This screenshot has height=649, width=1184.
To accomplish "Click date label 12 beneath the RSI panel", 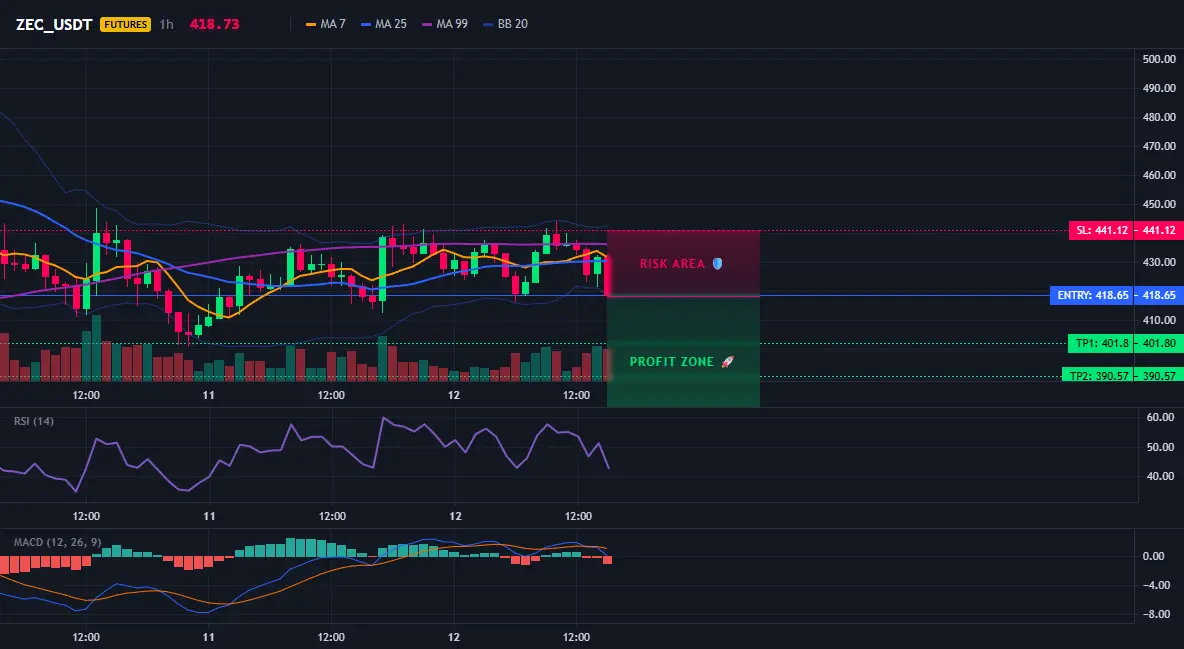I will tap(455, 516).
